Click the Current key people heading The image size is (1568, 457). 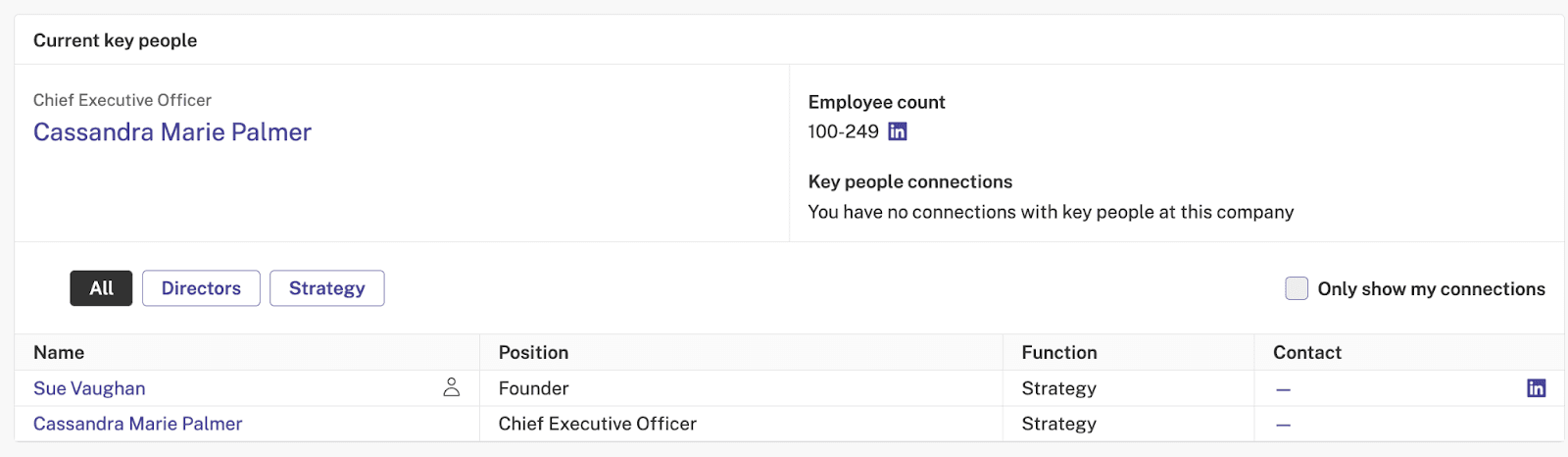(116, 40)
